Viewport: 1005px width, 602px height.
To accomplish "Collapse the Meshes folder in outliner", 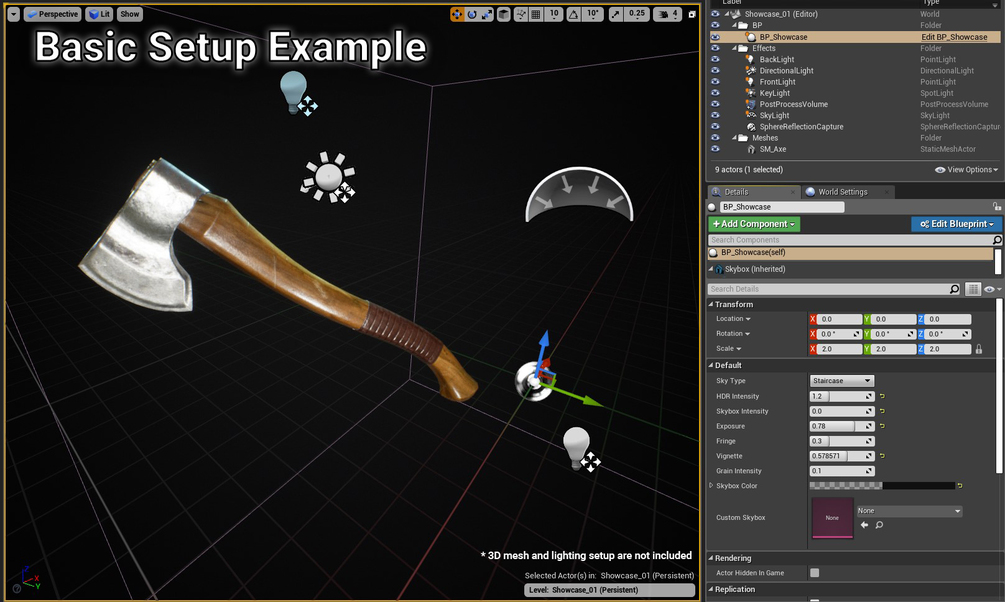I will click(x=735, y=138).
